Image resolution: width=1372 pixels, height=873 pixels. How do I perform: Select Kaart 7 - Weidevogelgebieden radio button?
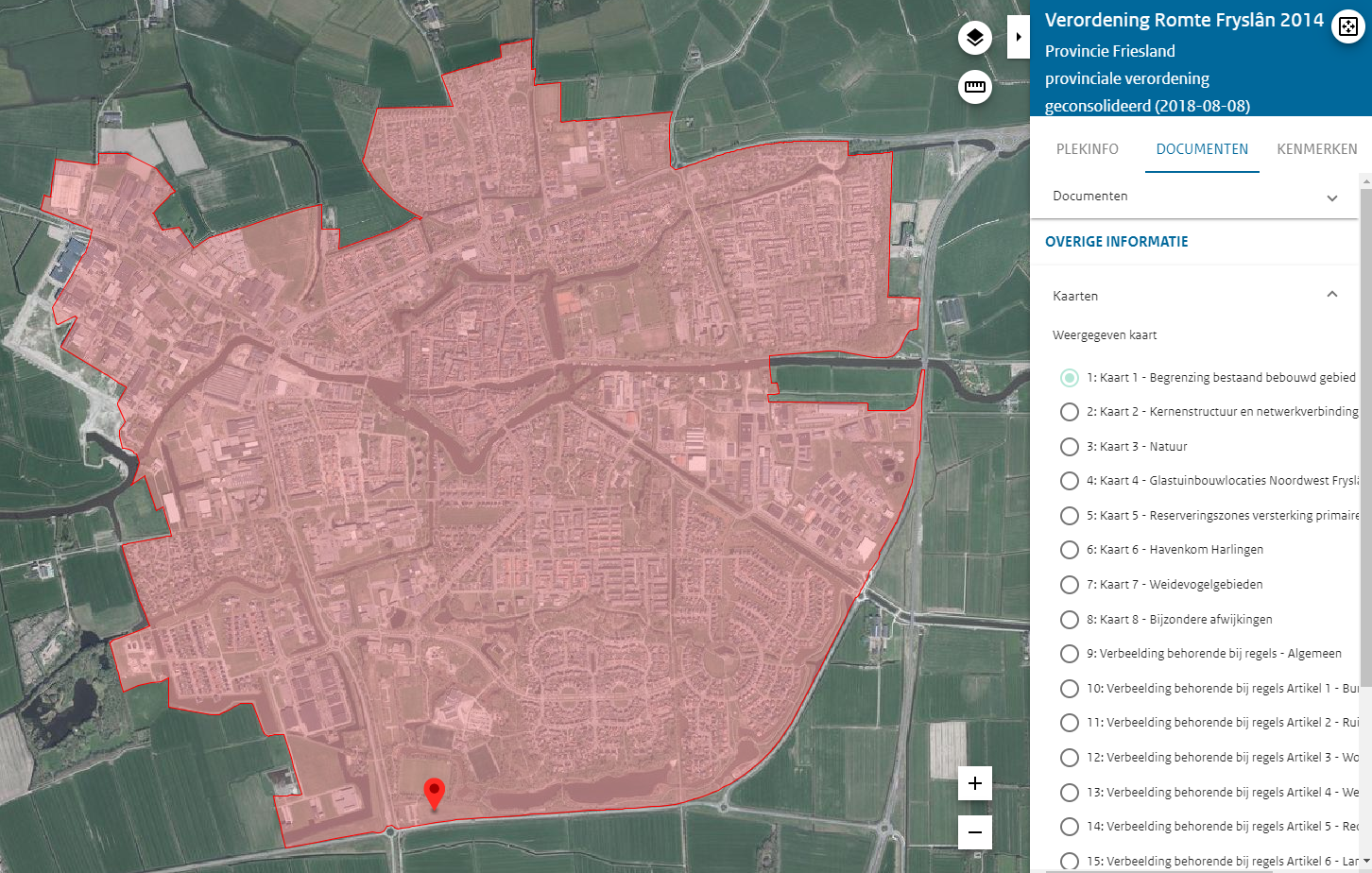(1070, 585)
